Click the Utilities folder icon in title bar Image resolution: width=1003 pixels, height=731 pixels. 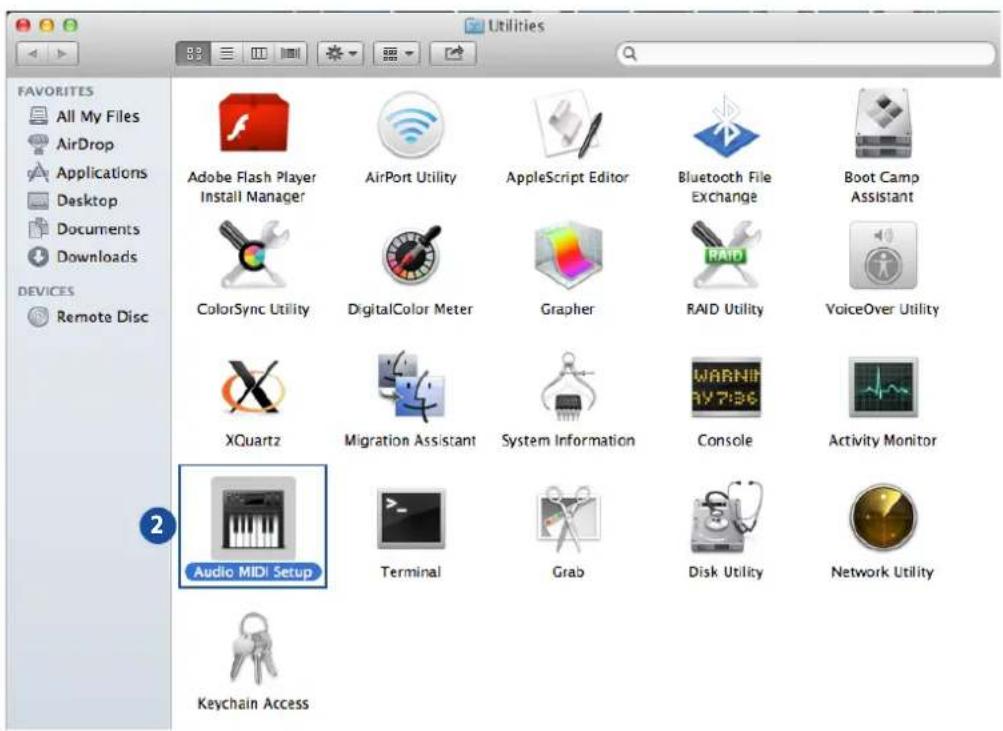tap(474, 26)
